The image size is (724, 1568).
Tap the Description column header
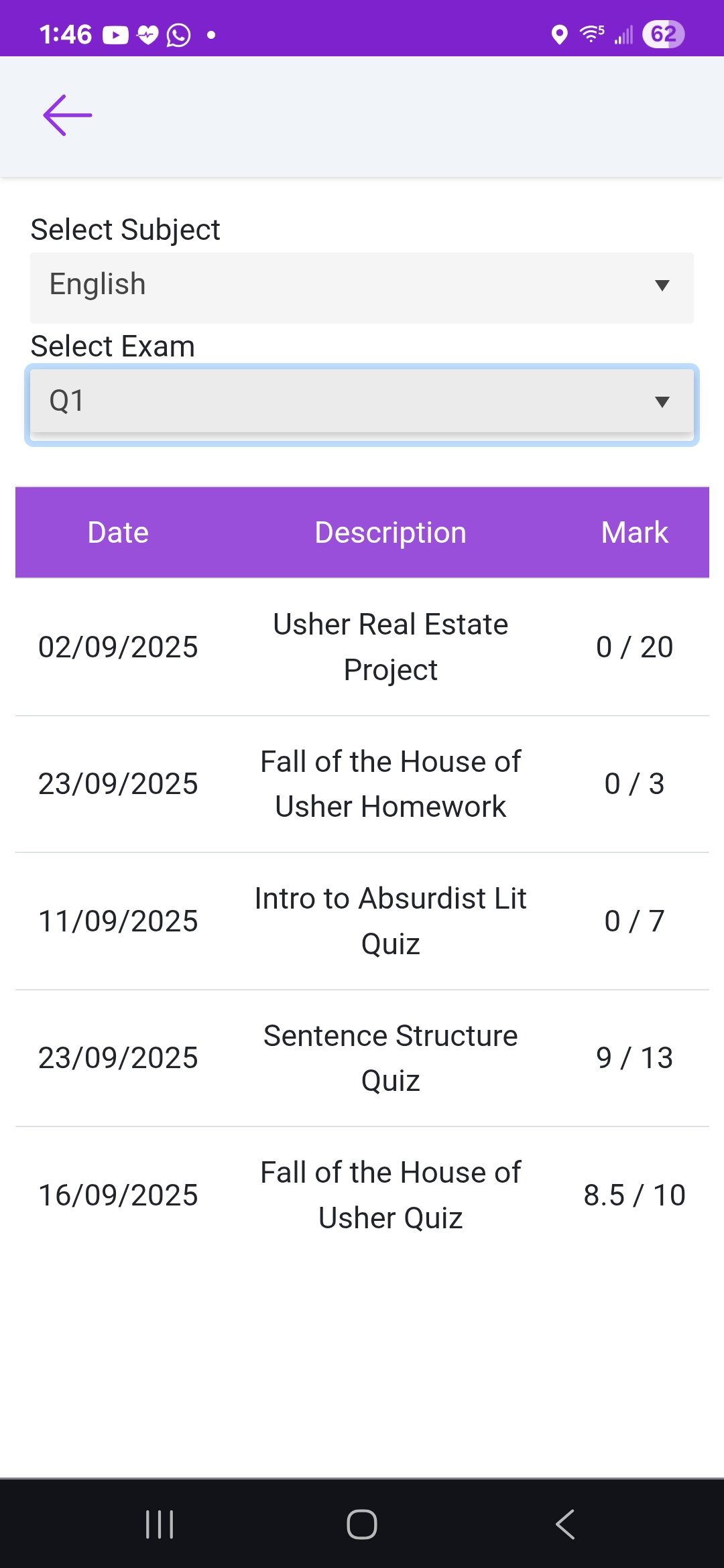tap(390, 533)
